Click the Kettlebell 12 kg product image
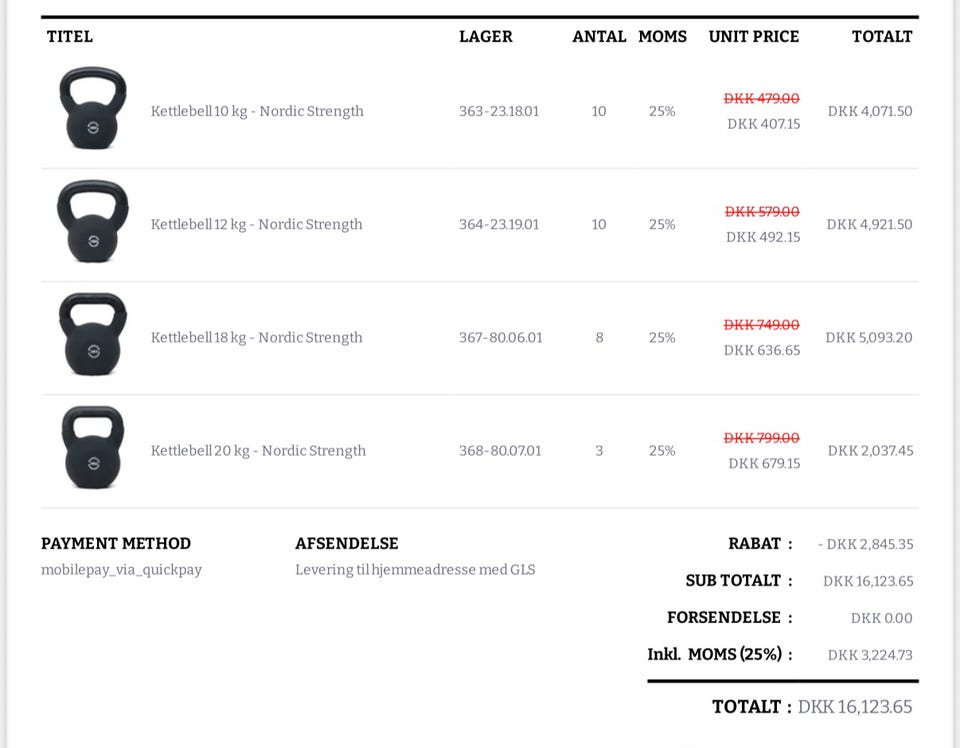The image size is (960, 748). pyautogui.click(x=93, y=221)
